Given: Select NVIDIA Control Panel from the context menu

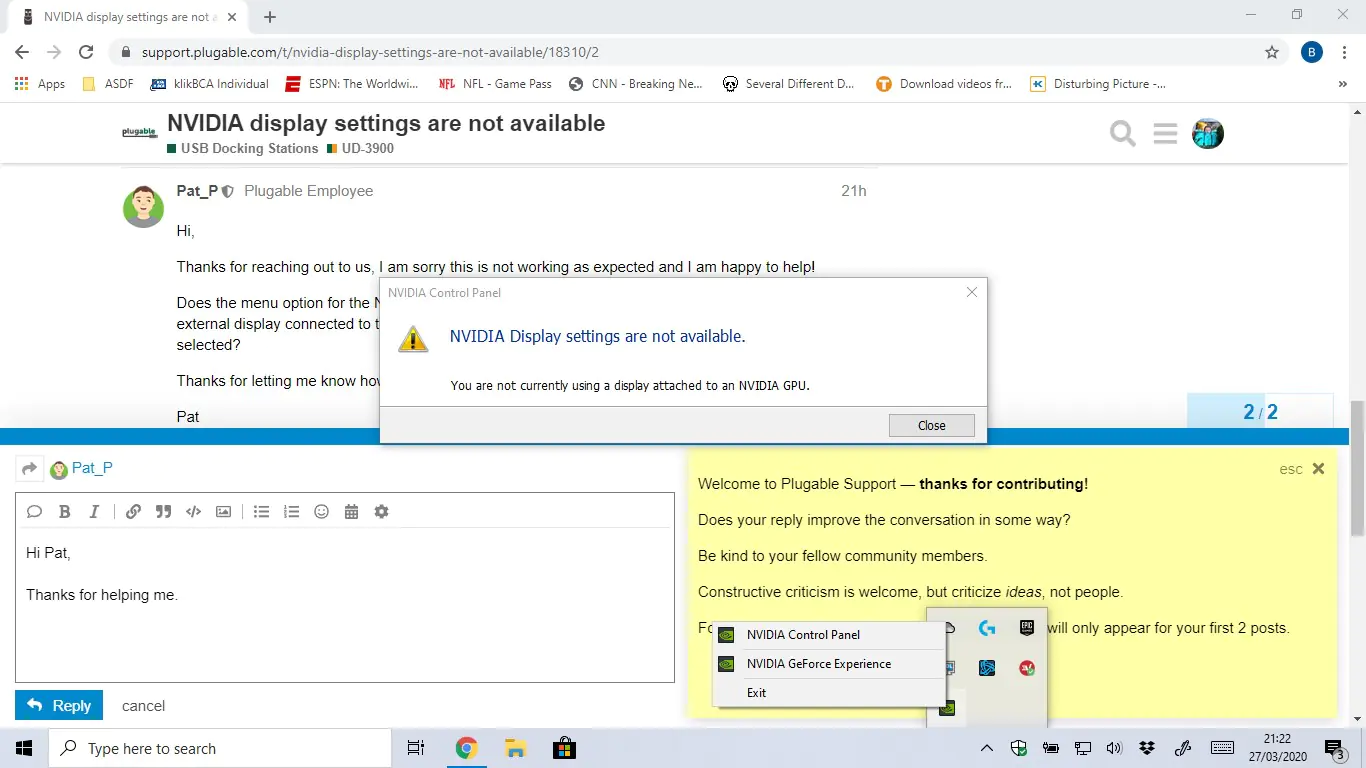Looking at the screenshot, I should (803, 635).
